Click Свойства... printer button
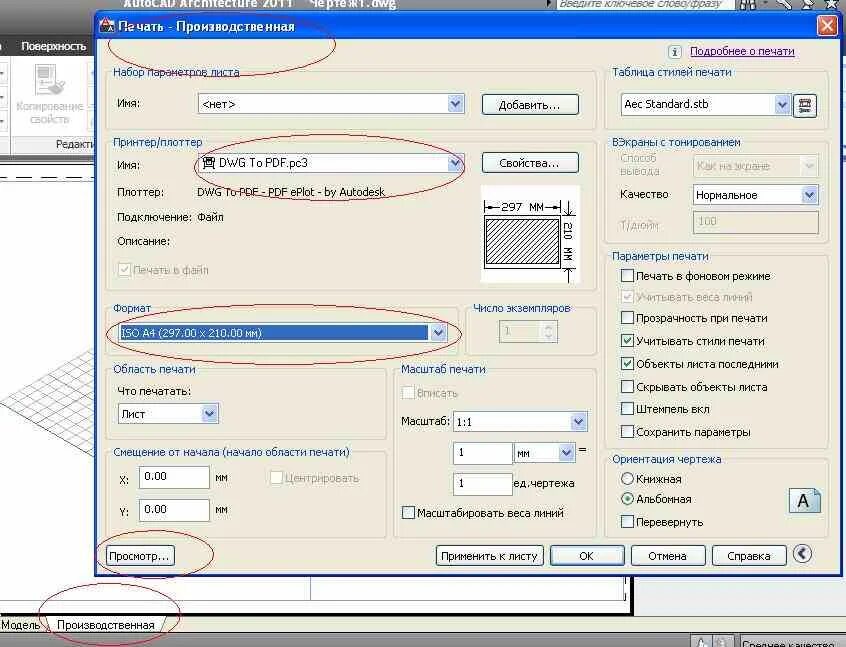The height and width of the screenshot is (647, 846). pos(530,163)
